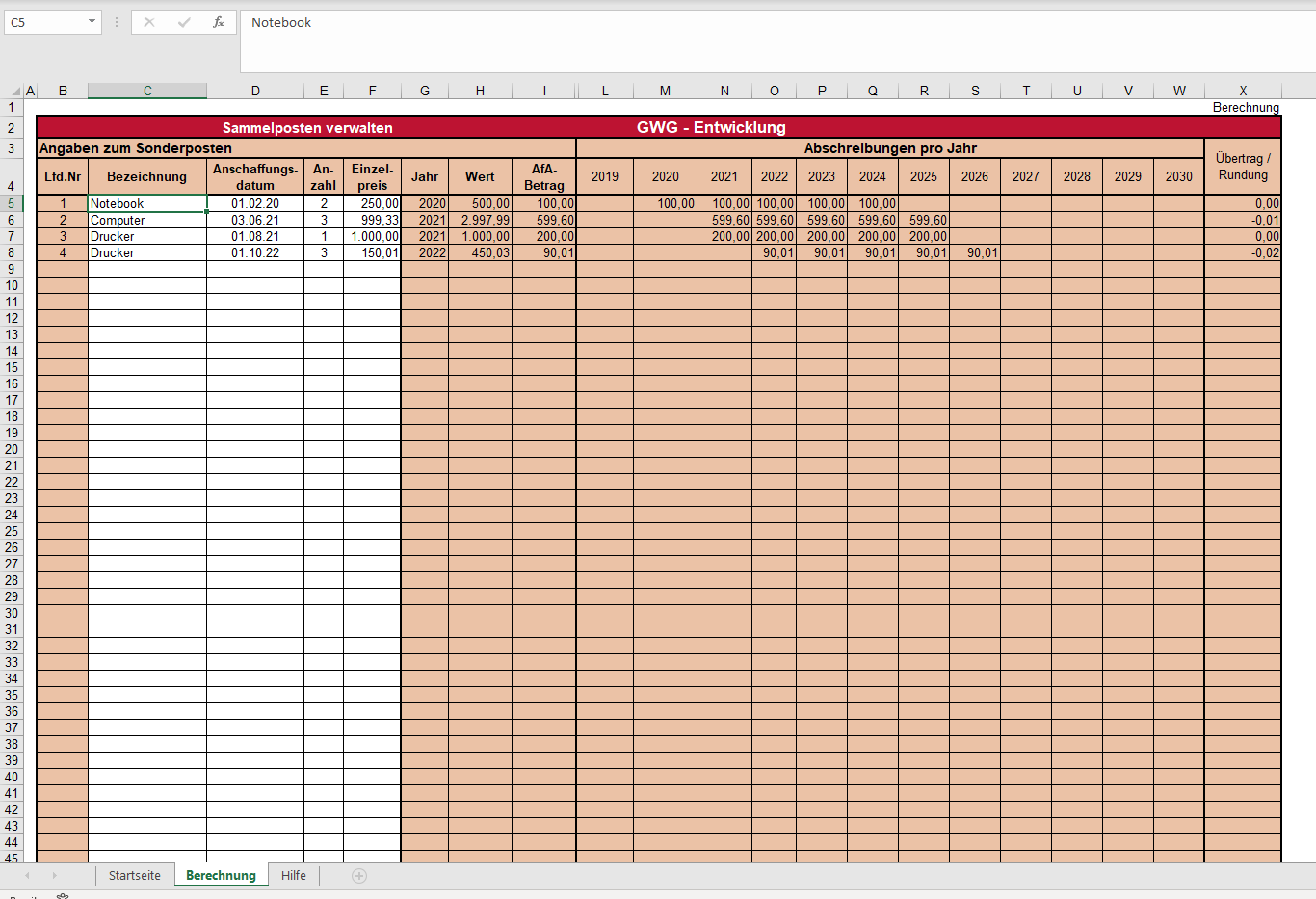1316x899 pixels.
Task: Click the 2030 year heading
Action: [1179, 176]
